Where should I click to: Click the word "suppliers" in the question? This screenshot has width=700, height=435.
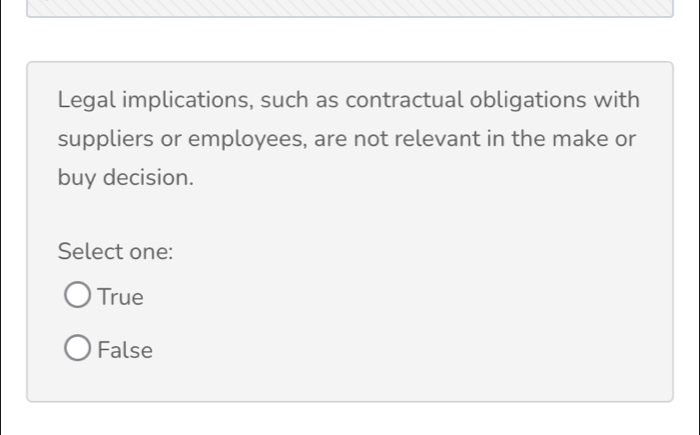(102, 139)
